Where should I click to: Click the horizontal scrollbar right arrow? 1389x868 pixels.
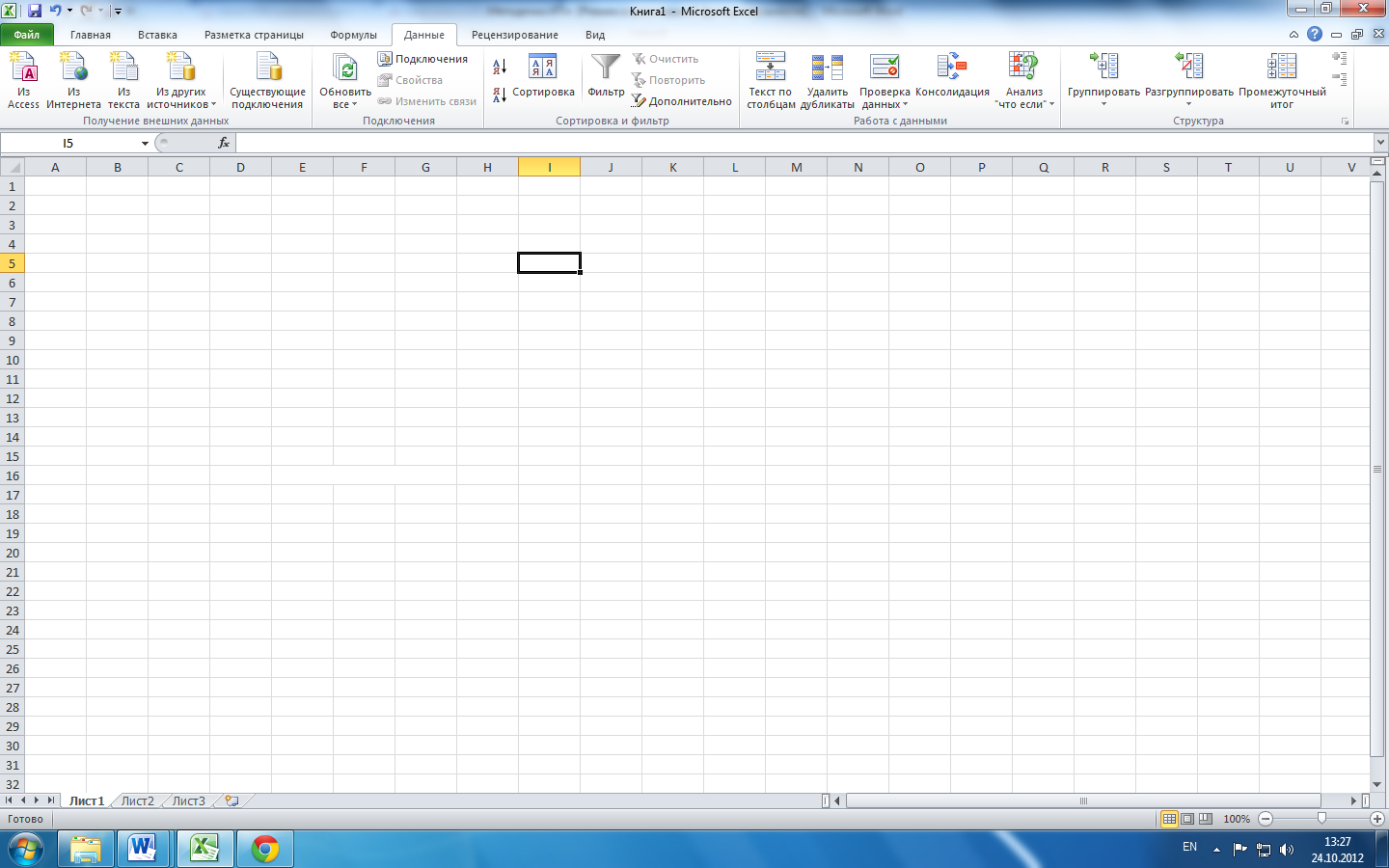pos(1353,800)
